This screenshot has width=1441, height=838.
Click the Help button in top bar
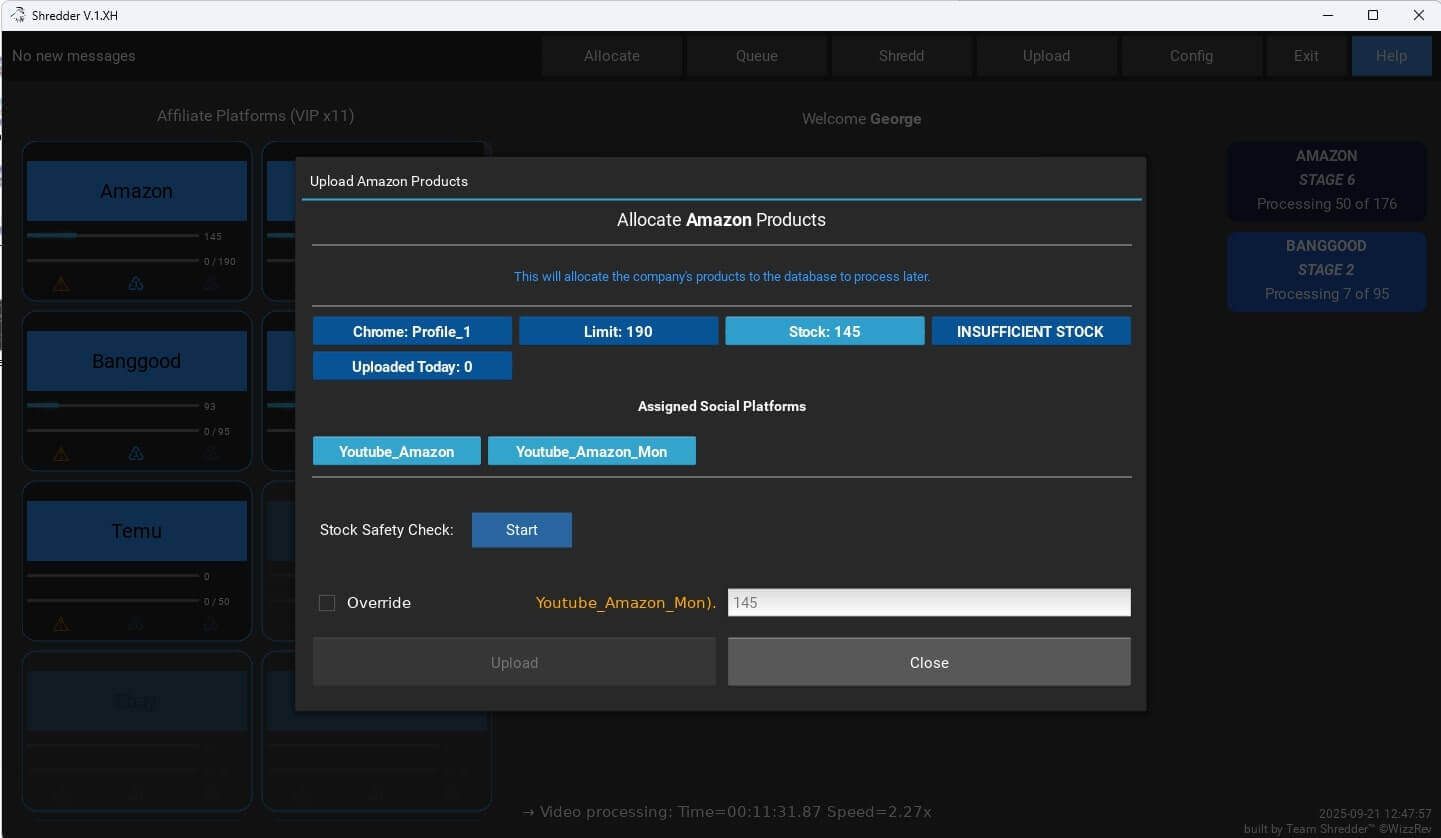pos(1390,56)
